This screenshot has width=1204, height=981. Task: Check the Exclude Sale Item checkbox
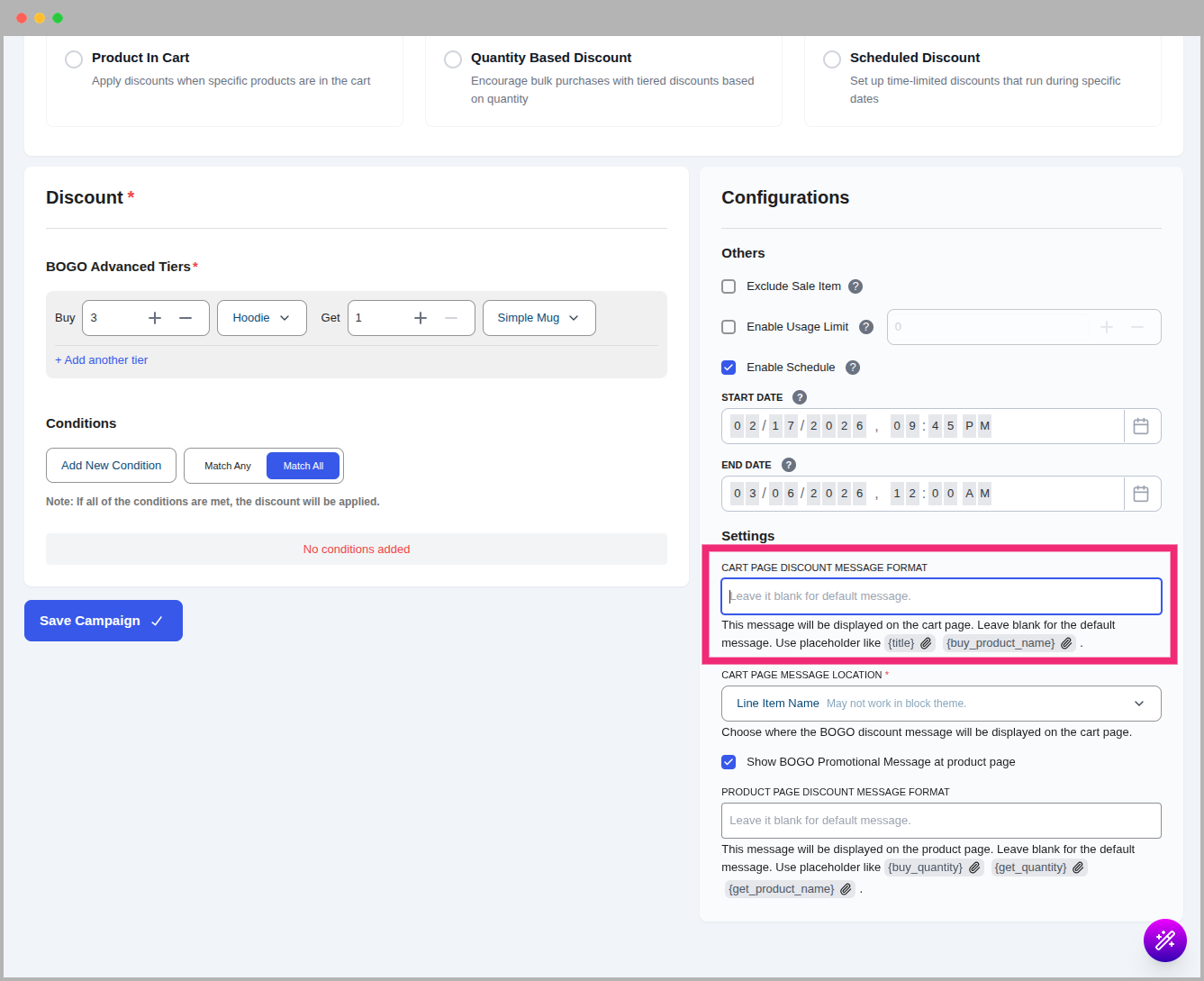[x=729, y=286]
